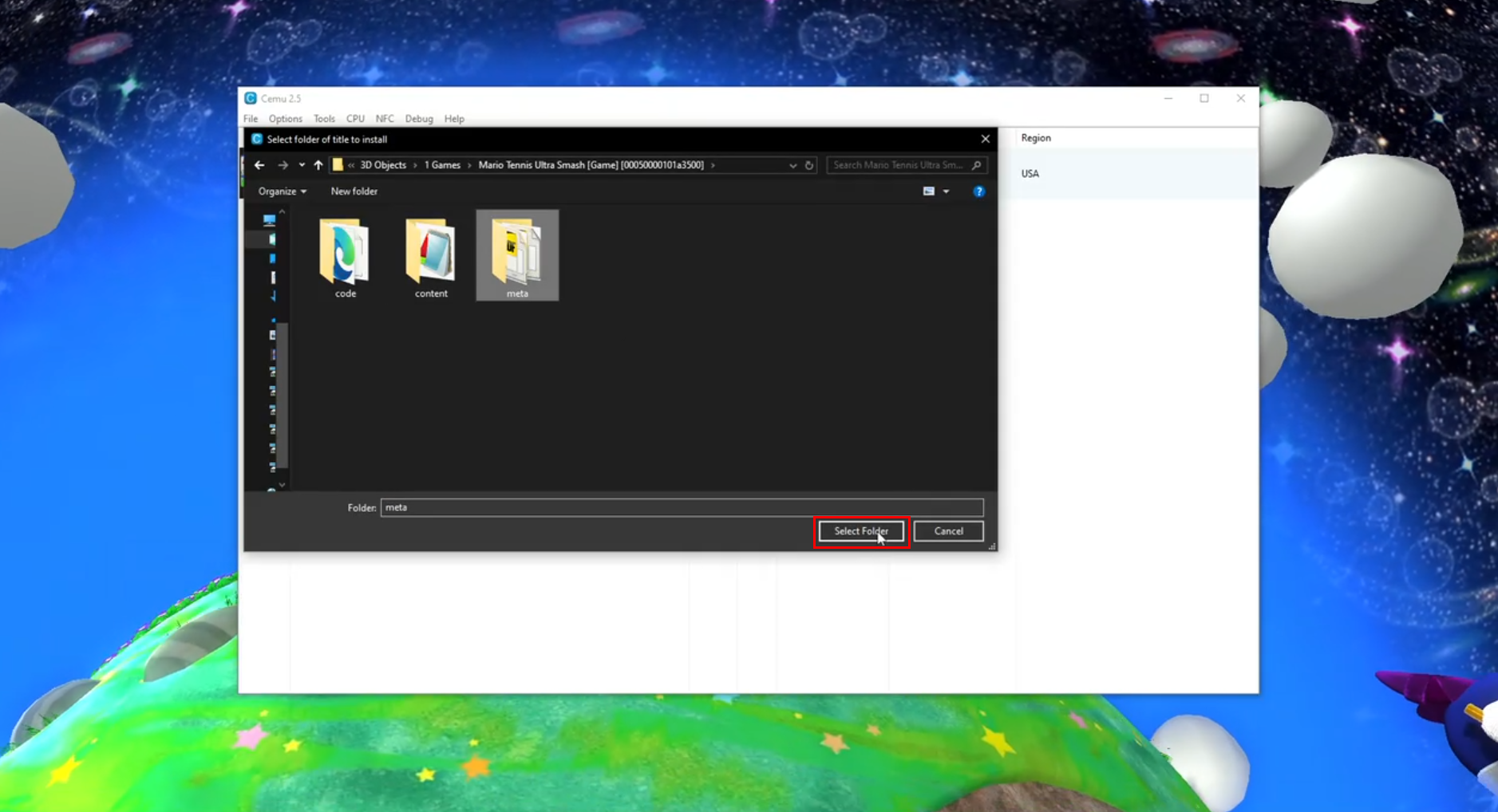This screenshot has width=1498, height=812.
Task: Open the NFC menu
Action: pyautogui.click(x=384, y=118)
